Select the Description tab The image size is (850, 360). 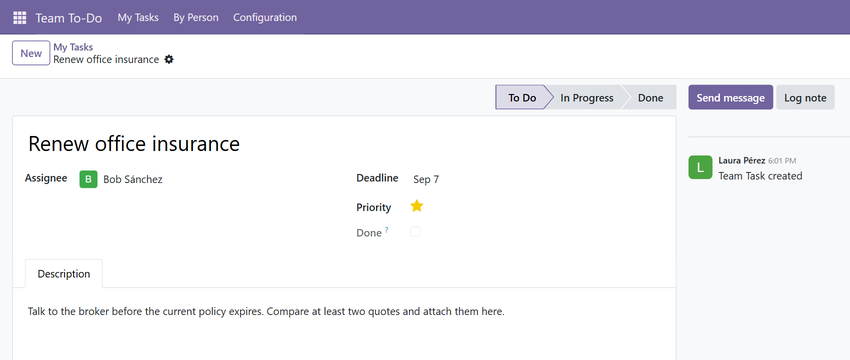coord(64,274)
